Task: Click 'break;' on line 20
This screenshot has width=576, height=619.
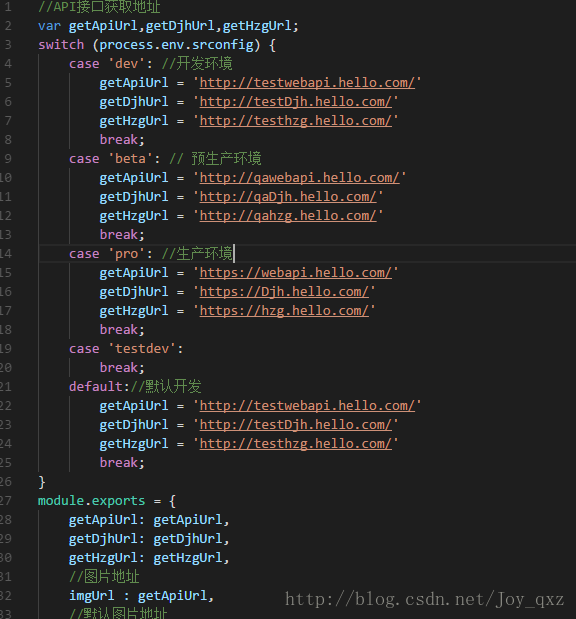Action: pyautogui.click(x=122, y=368)
